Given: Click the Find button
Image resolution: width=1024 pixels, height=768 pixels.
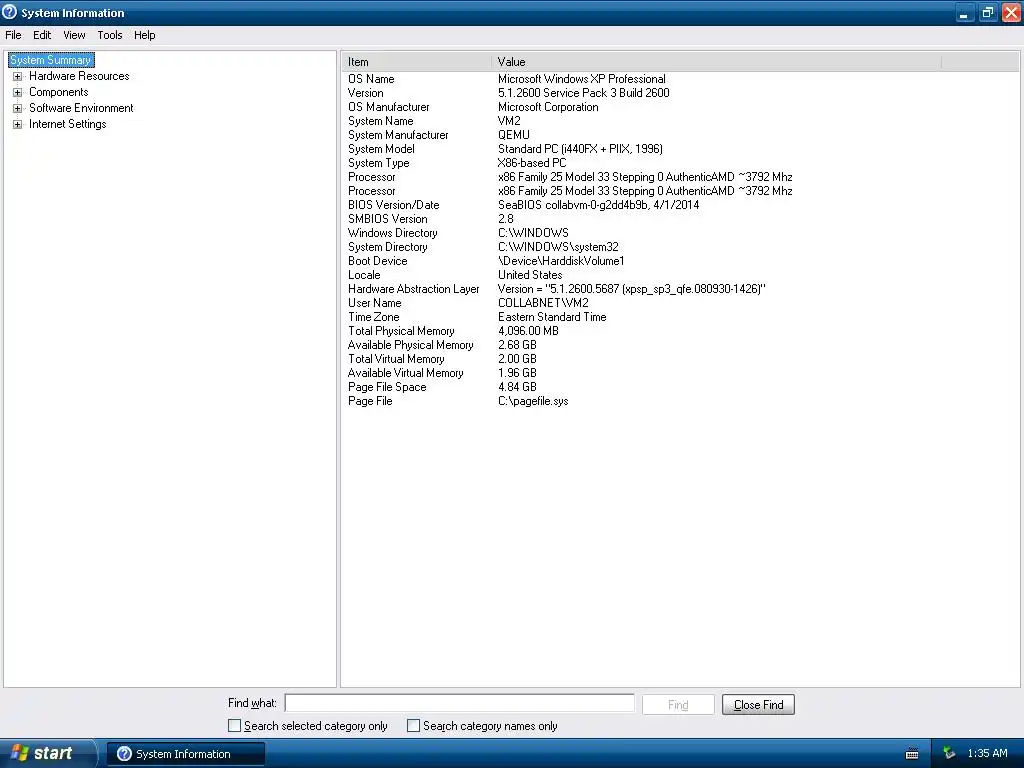Looking at the screenshot, I should click(x=678, y=705).
